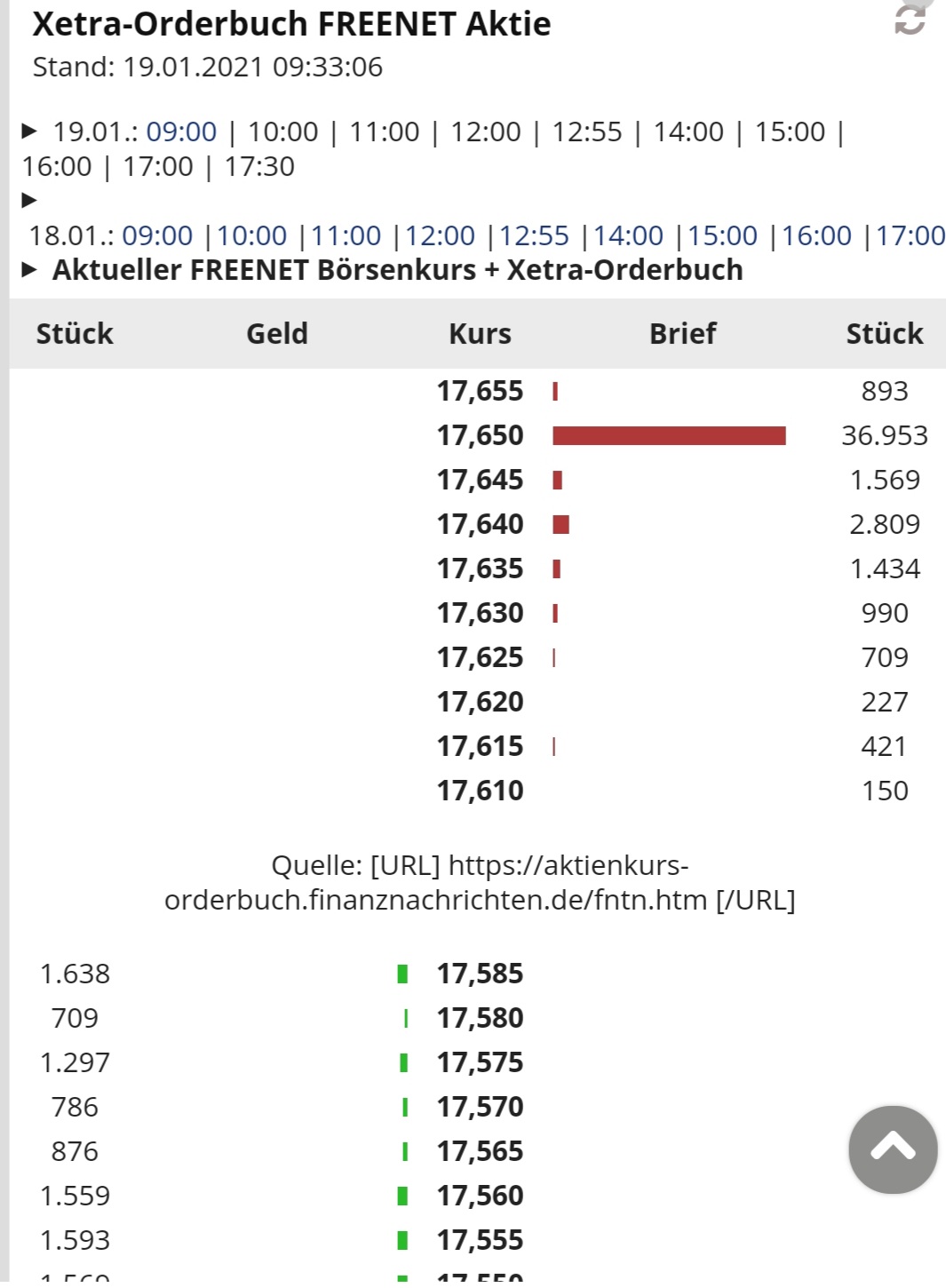Click the Kurs column header
The image size is (946, 1288).
(x=480, y=334)
